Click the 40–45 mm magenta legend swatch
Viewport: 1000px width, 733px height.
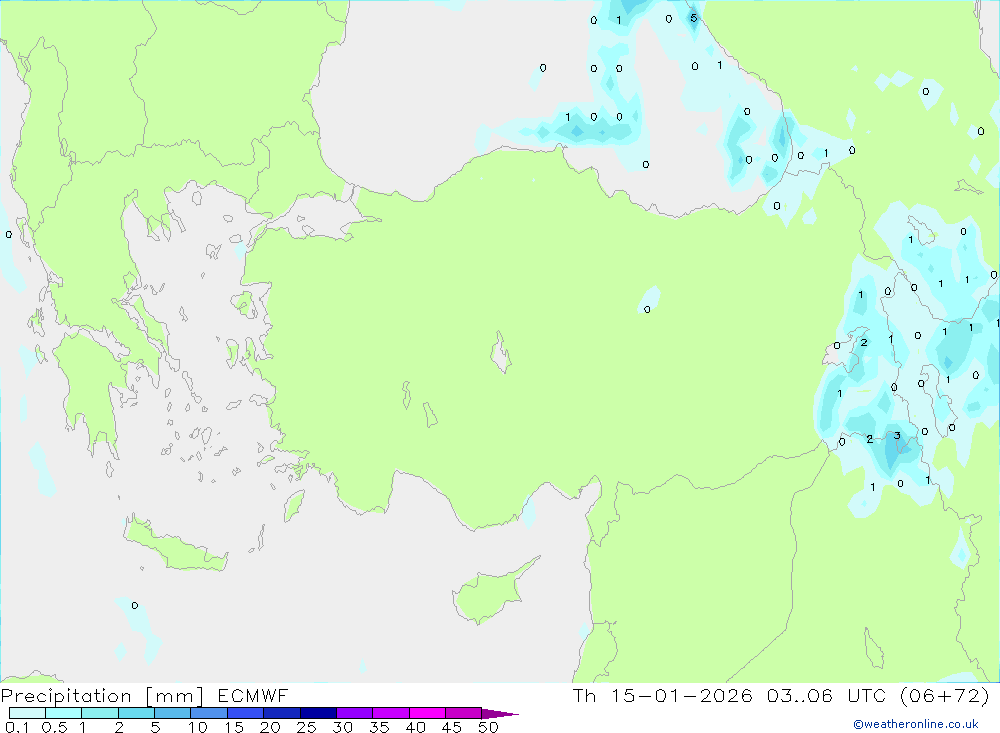point(427,713)
